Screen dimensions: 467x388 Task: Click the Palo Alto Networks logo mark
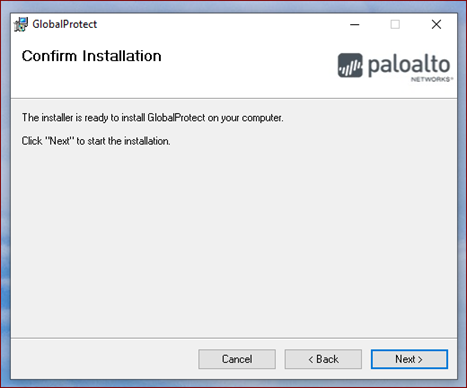click(350, 65)
